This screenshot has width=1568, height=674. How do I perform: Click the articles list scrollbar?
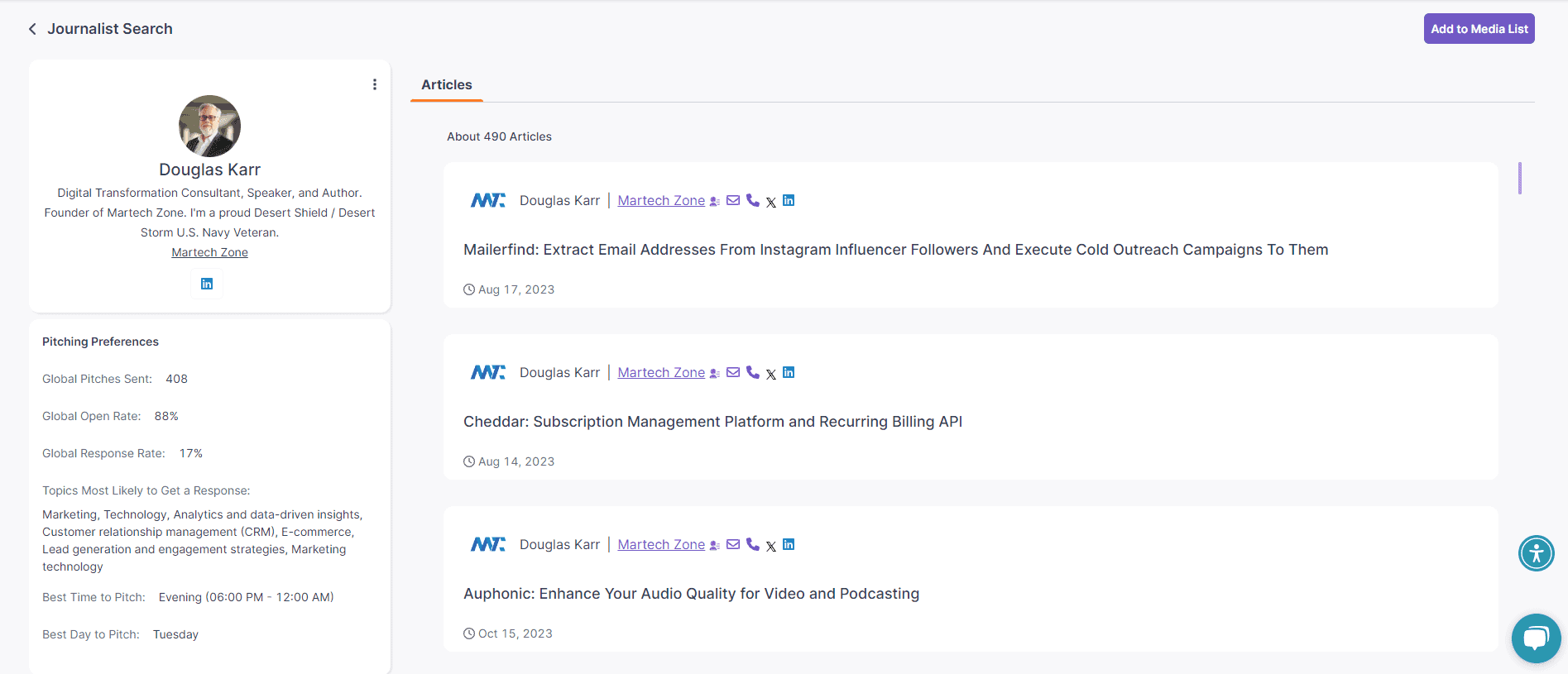(1520, 179)
